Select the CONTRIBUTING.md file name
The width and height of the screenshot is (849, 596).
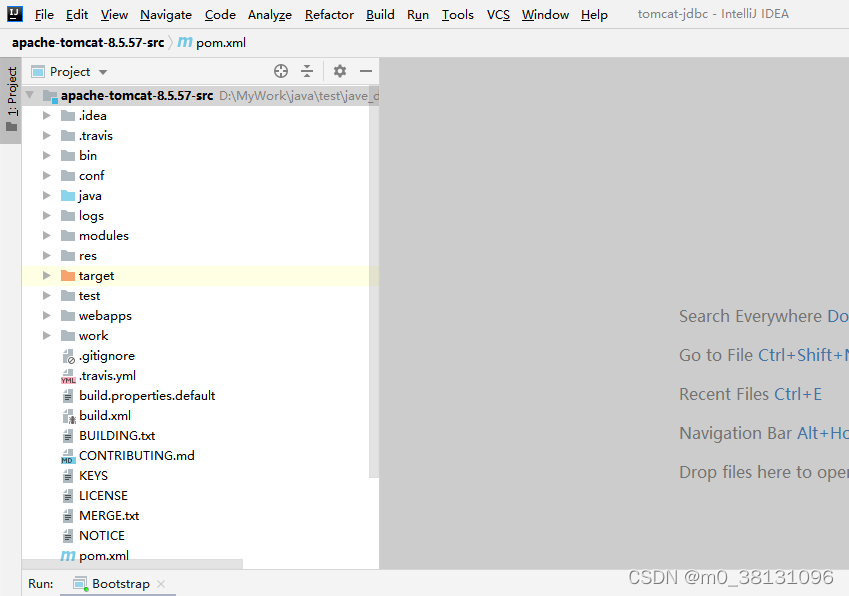136,456
